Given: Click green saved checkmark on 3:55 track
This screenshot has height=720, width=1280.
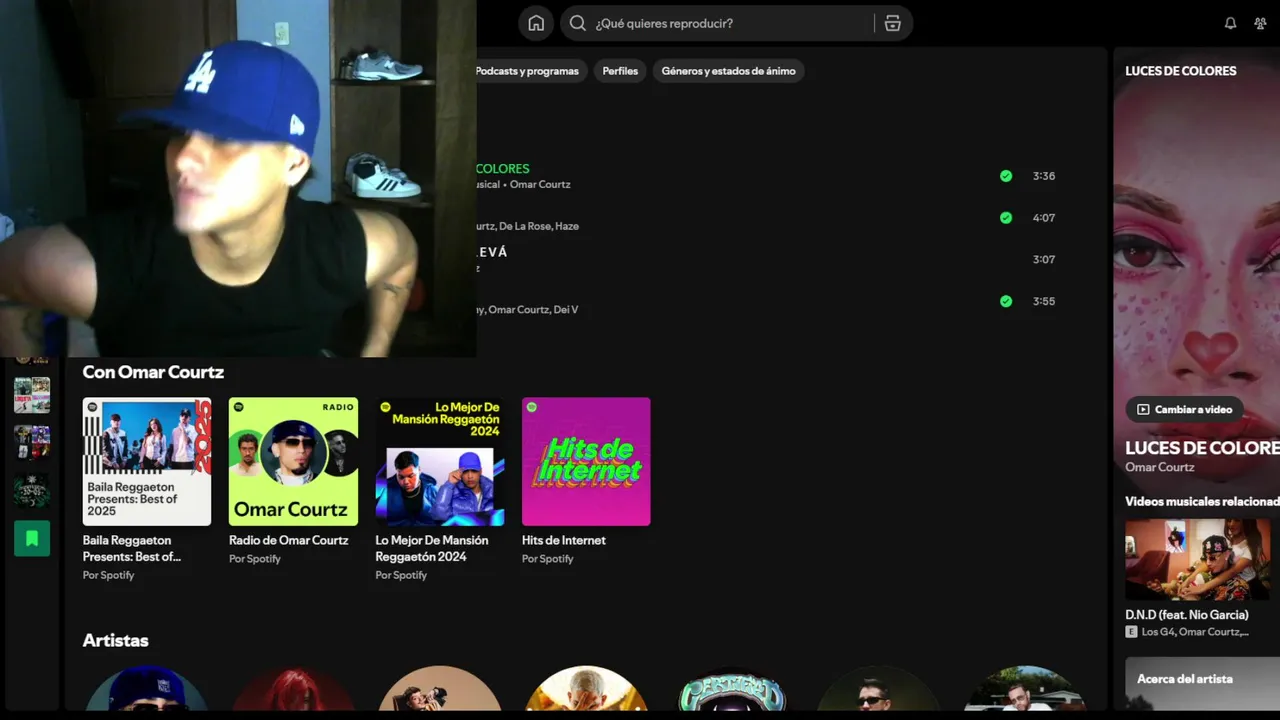Looking at the screenshot, I should point(1006,301).
